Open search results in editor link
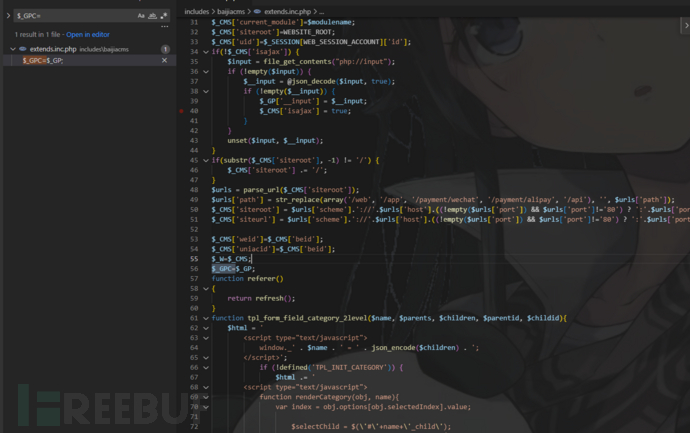Viewport: 690px width, 433px height. (x=88, y=34)
